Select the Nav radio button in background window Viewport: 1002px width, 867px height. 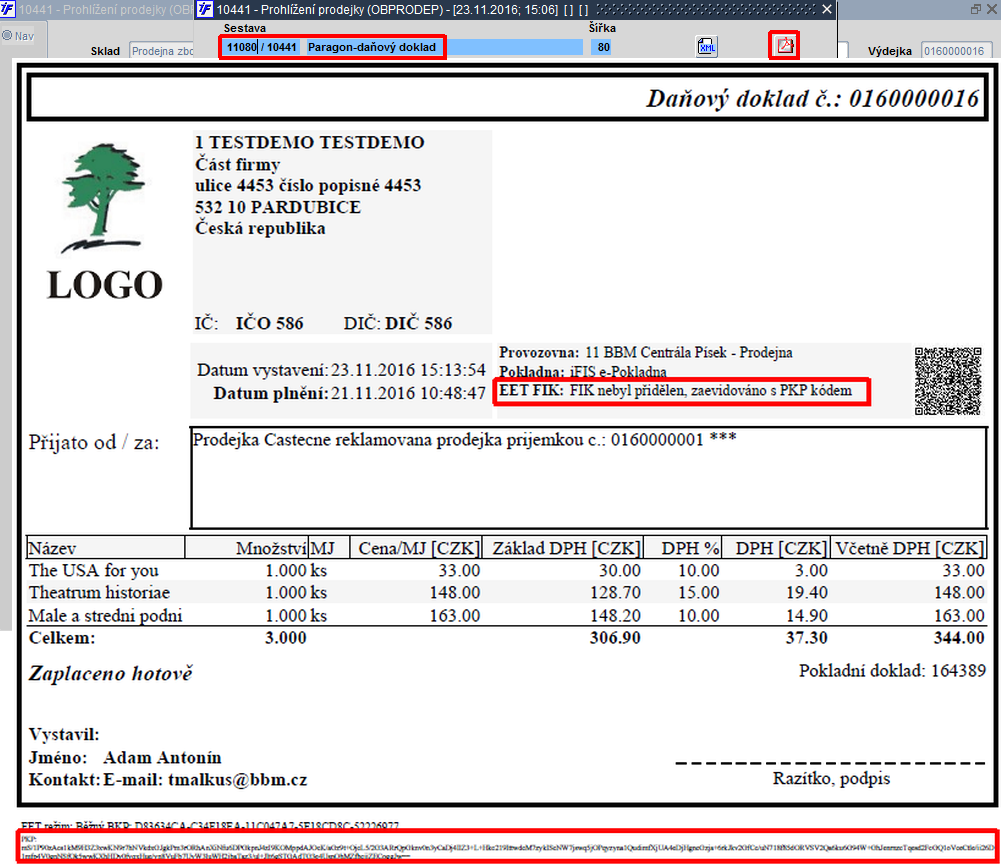click(7, 36)
